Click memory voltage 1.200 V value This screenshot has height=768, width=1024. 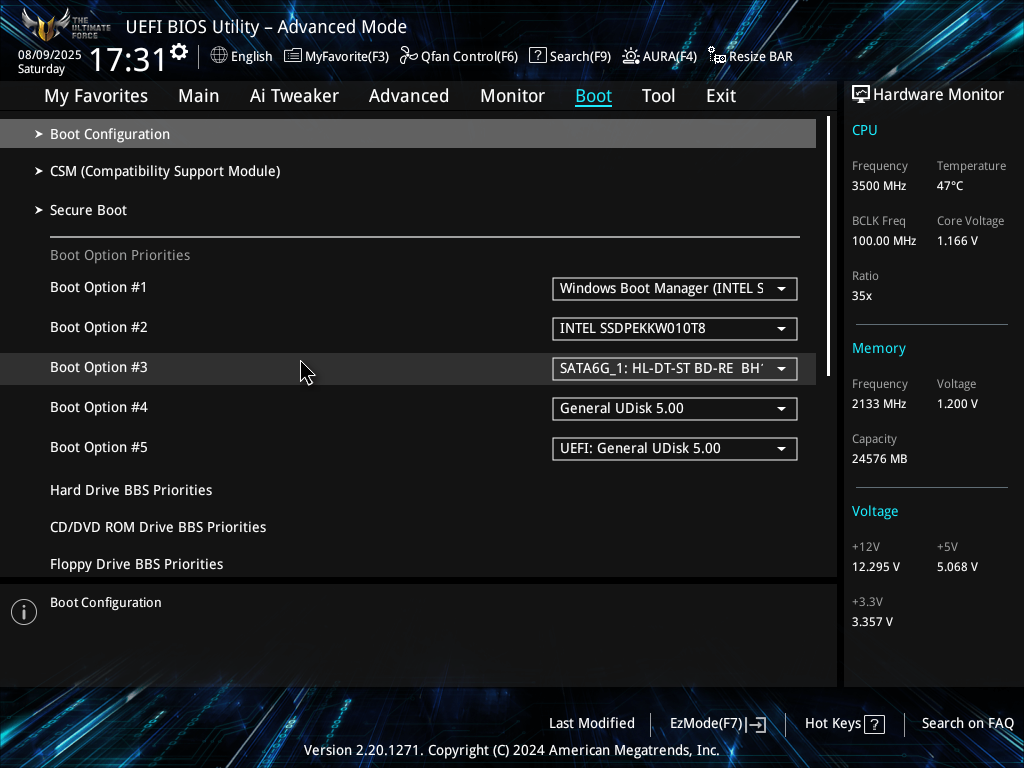(x=957, y=404)
